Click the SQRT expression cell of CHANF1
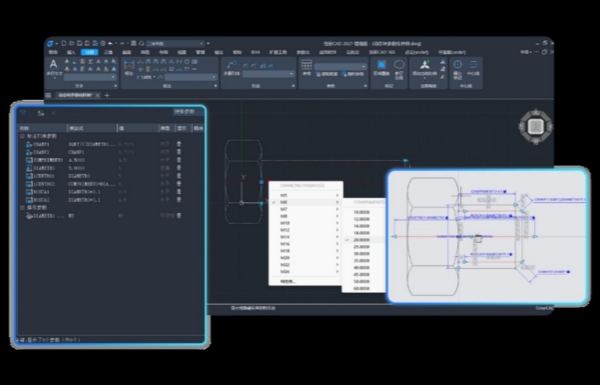This screenshot has width=600, height=385. [92, 144]
